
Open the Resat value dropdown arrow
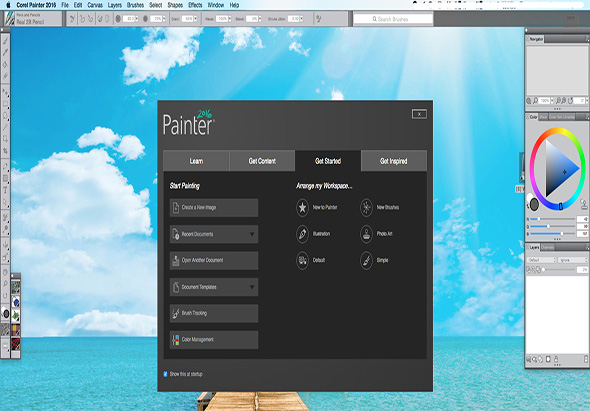[230, 18]
